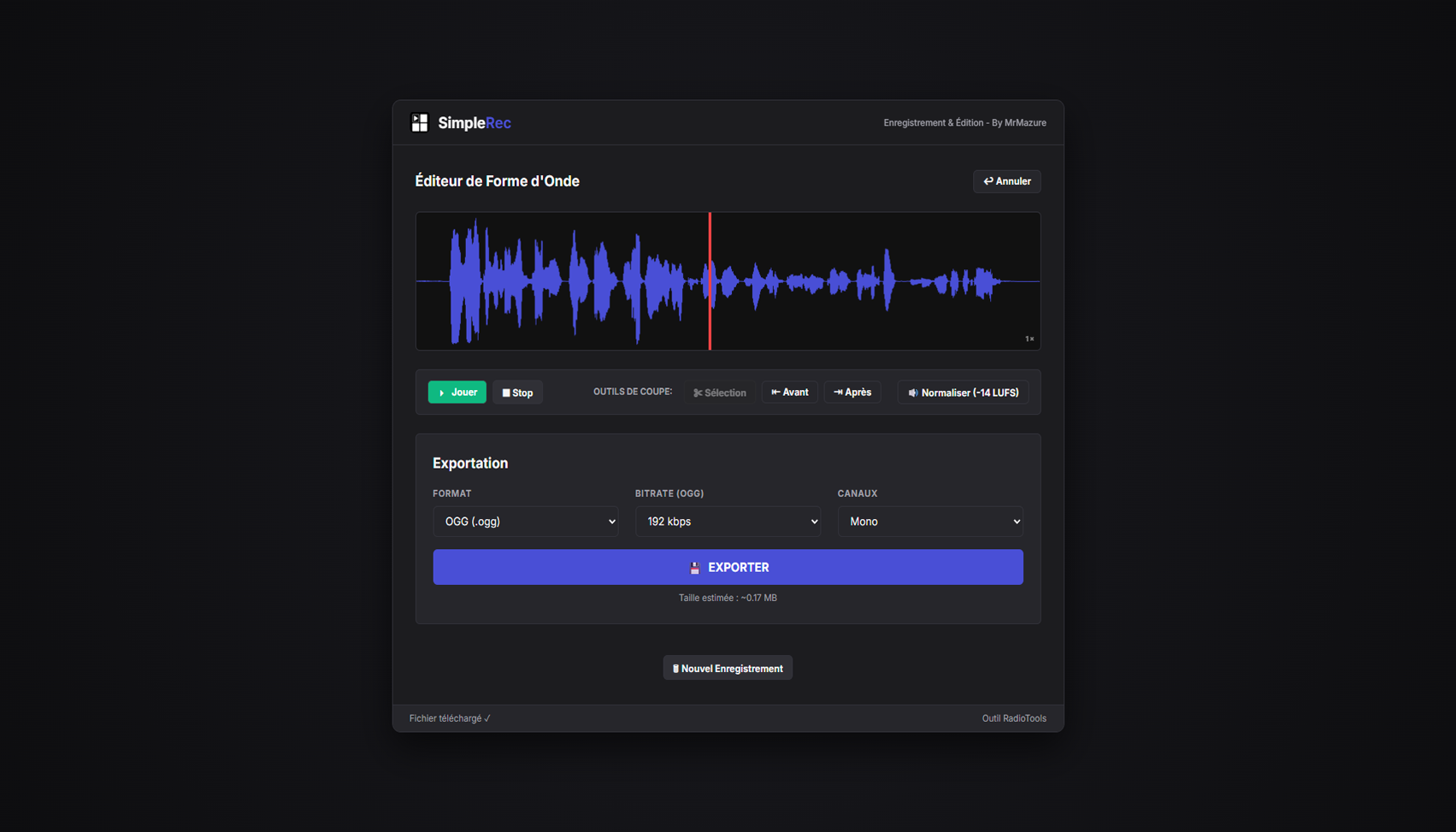Click the 'Fichier téléchargé ✓' status text
The image size is (1456, 832).
pos(450,719)
